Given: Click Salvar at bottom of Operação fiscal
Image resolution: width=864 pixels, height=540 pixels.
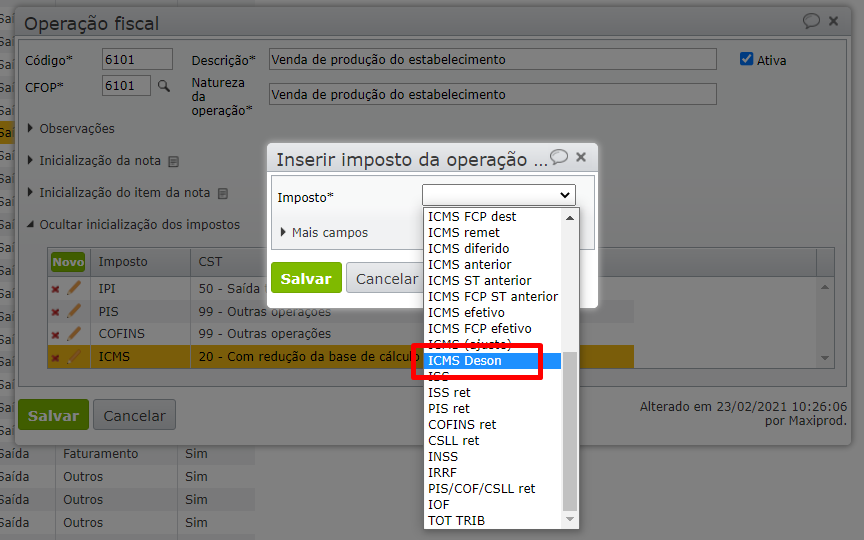Looking at the screenshot, I should click(53, 415).
